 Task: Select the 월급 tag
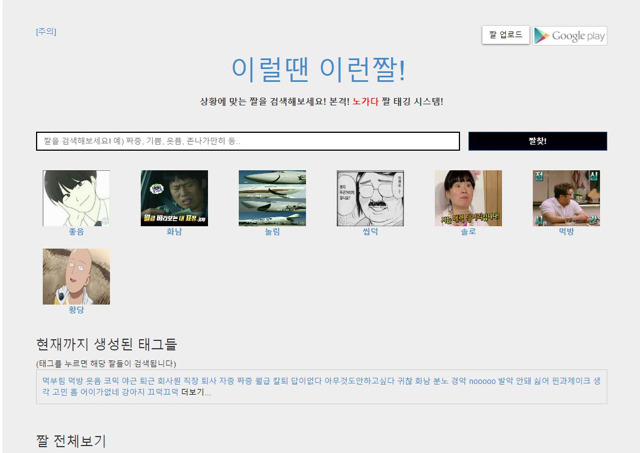pos(262,381)
